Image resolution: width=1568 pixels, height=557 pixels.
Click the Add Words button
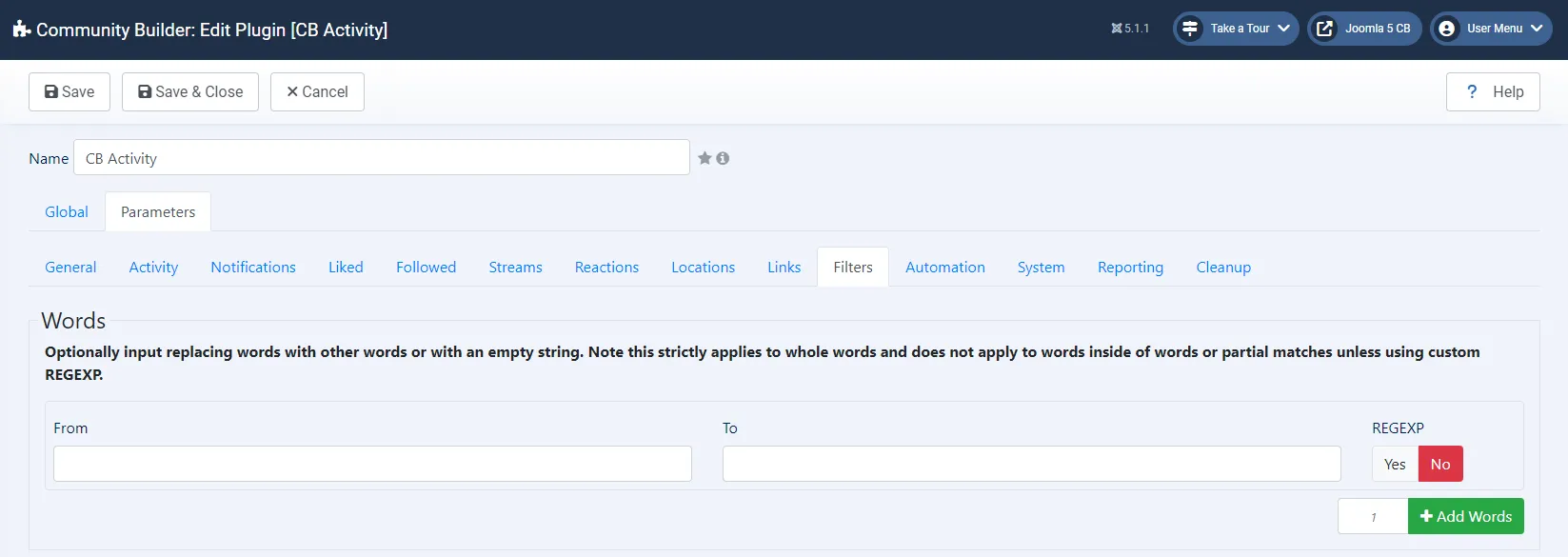(x=1466, y=516)
